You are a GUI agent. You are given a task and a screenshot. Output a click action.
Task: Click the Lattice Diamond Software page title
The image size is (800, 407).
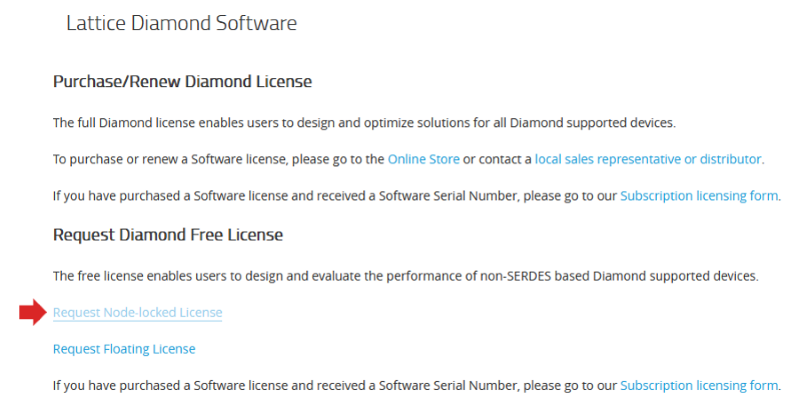tap(182, 23)
